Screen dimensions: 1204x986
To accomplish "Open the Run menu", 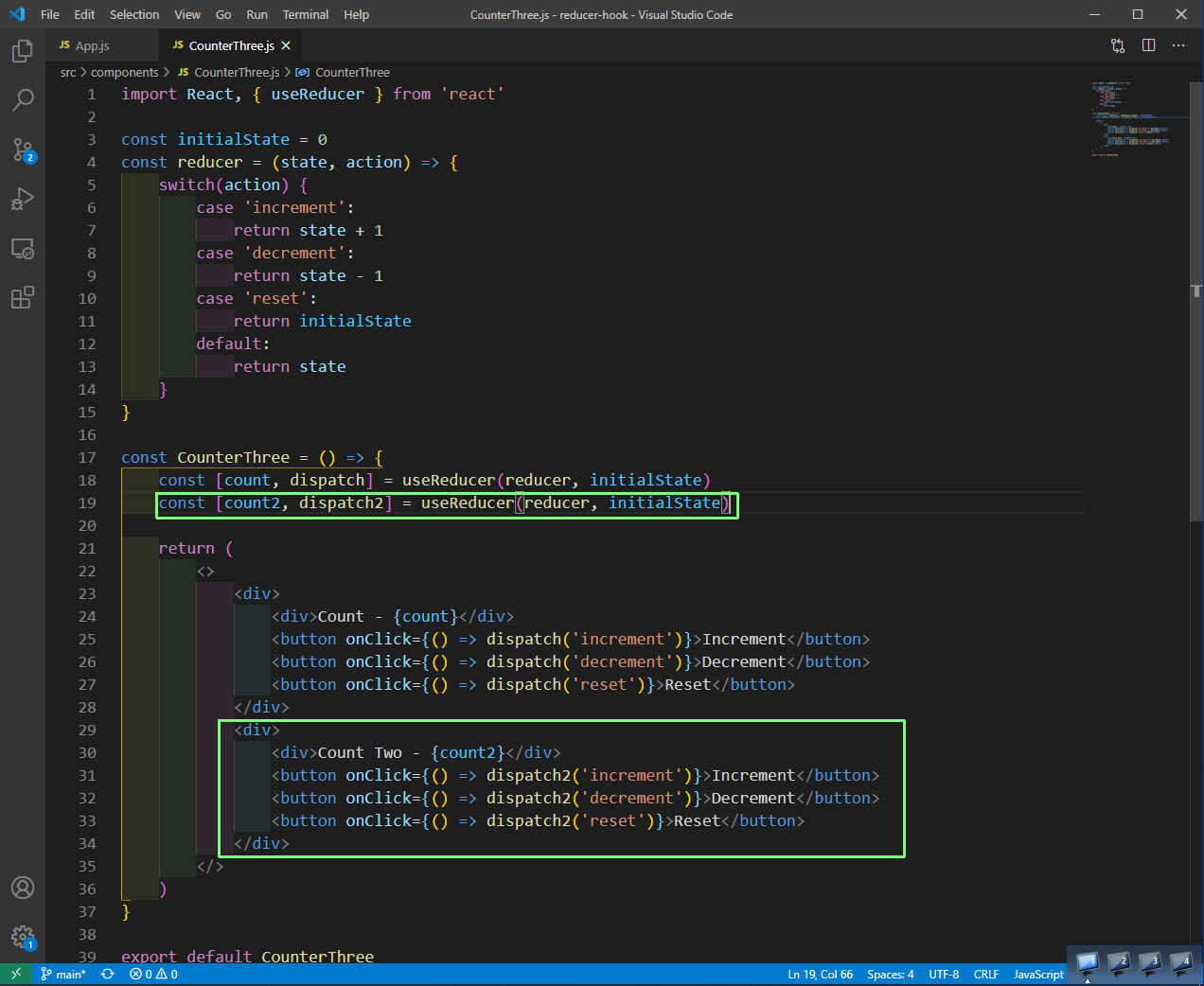I will [257, 14].
